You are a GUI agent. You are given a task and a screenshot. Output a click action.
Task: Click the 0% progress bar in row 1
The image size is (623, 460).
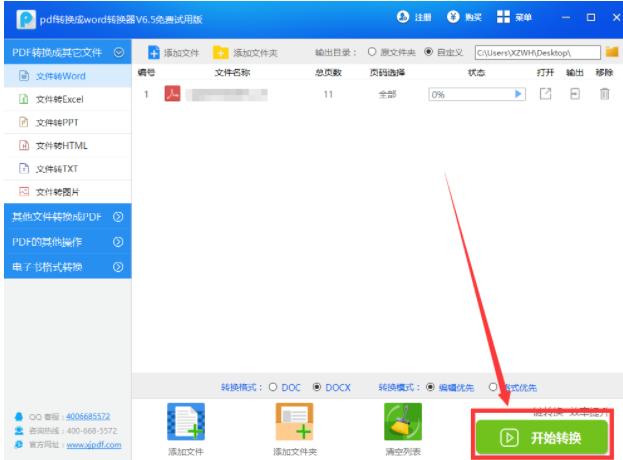(x=477, y=94)
